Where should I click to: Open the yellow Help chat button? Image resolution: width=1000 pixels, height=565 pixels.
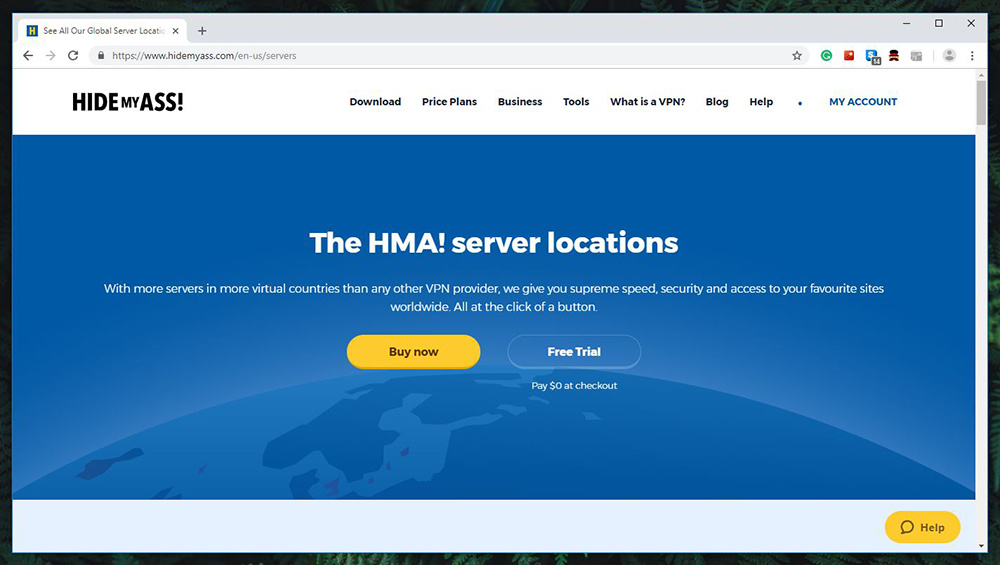pyautogui.click(x=922, y=527)
